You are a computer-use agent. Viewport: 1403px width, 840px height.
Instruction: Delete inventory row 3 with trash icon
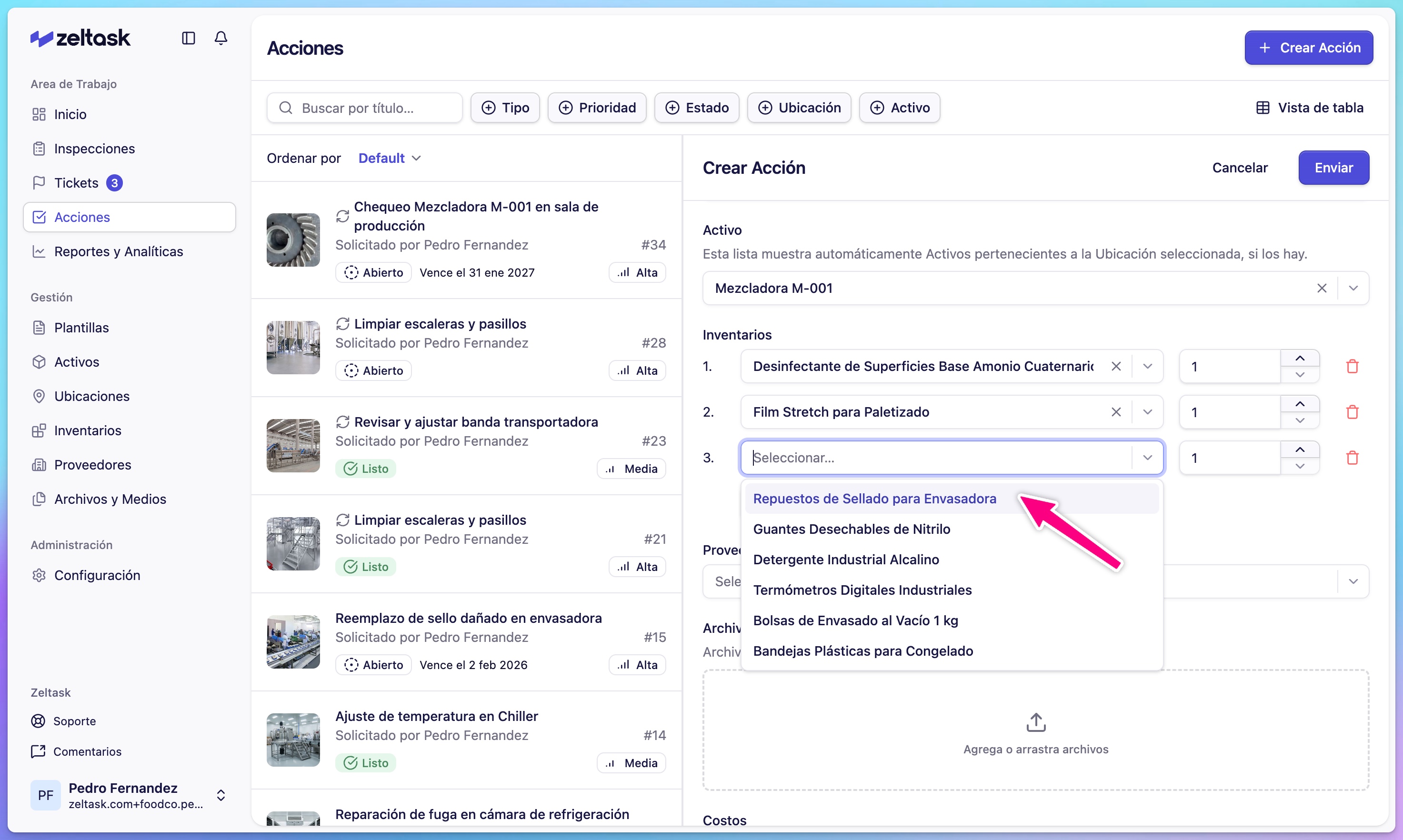coord(1352,457)
